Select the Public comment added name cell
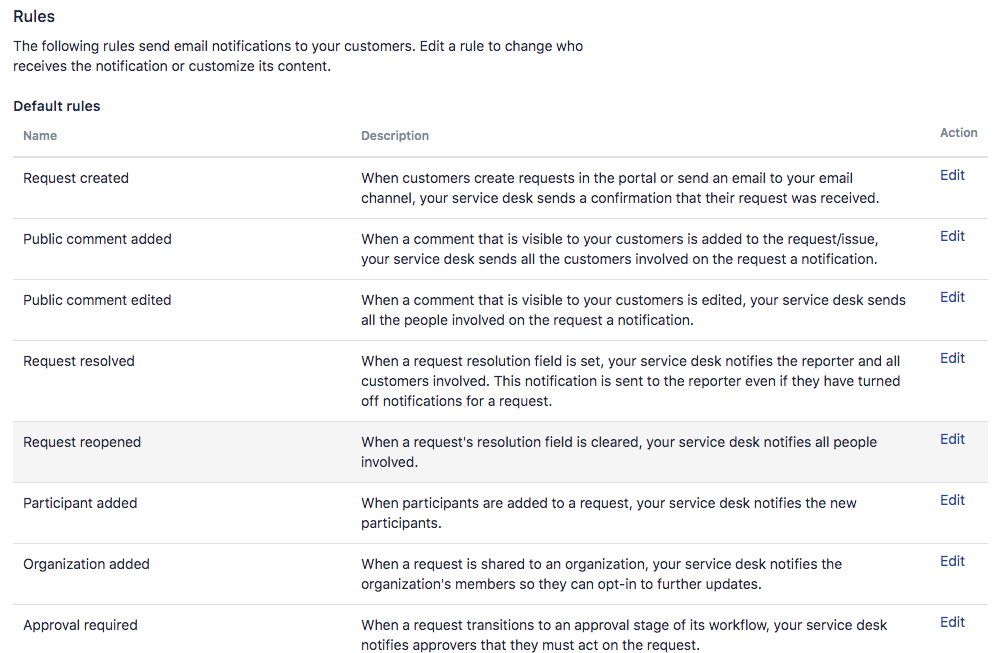997x653 pixels. (x=97, y=239)
